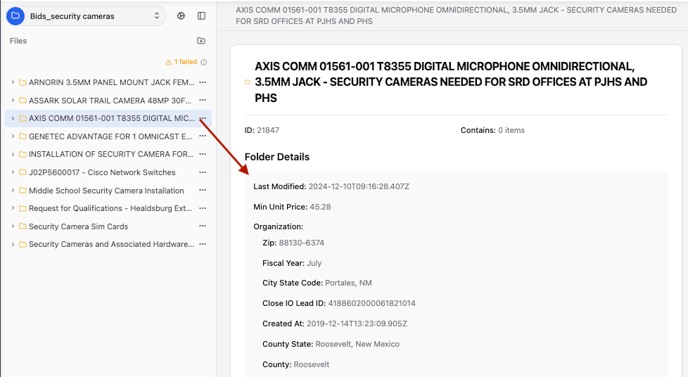Screen dimensions: 688x377
Task: Toggle the sidebar panel icon
Action: click(x=201, y=16)
